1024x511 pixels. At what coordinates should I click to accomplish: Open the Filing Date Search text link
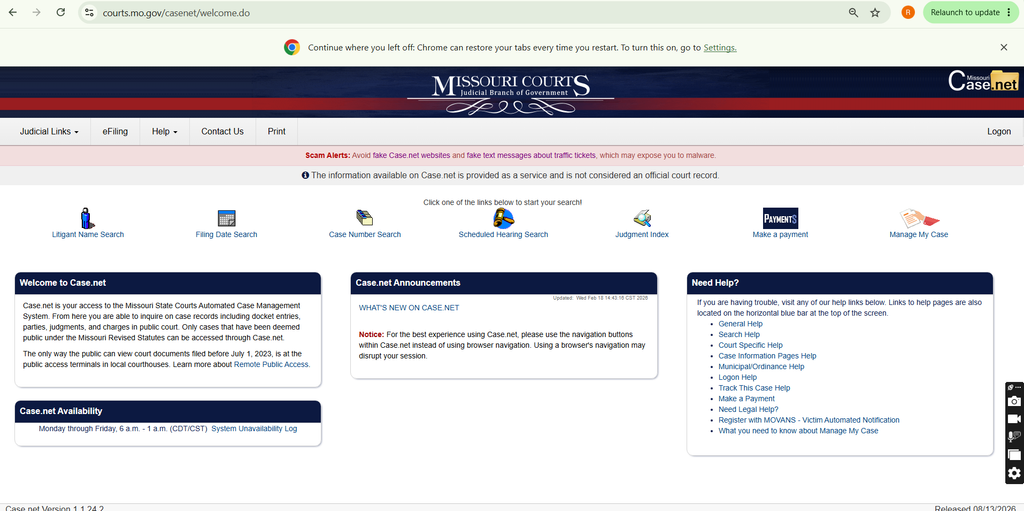tap(226, 235)
